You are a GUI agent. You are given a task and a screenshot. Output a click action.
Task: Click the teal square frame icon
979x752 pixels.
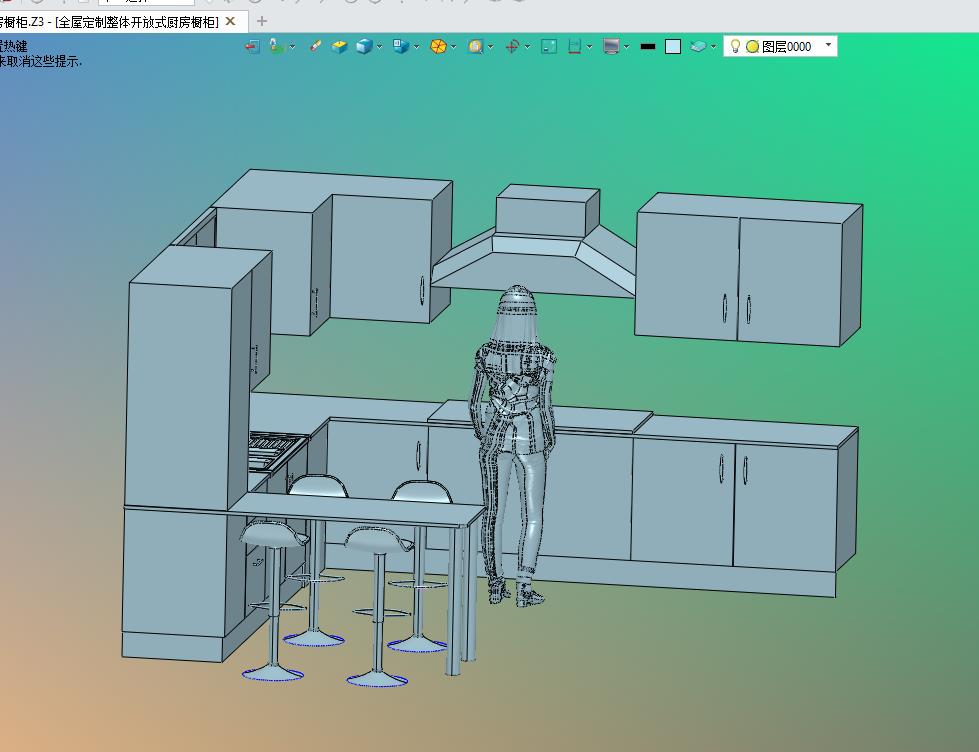(549, 46)
